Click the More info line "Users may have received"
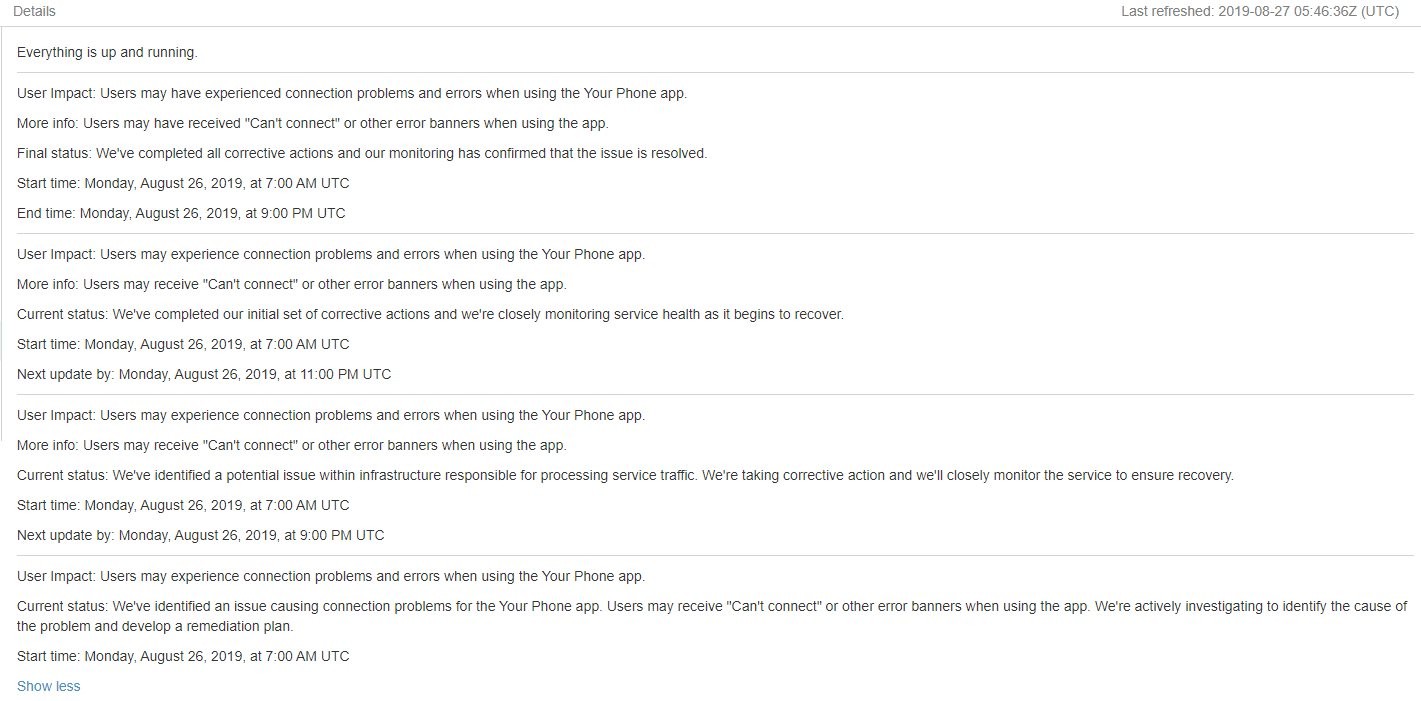 313,123
